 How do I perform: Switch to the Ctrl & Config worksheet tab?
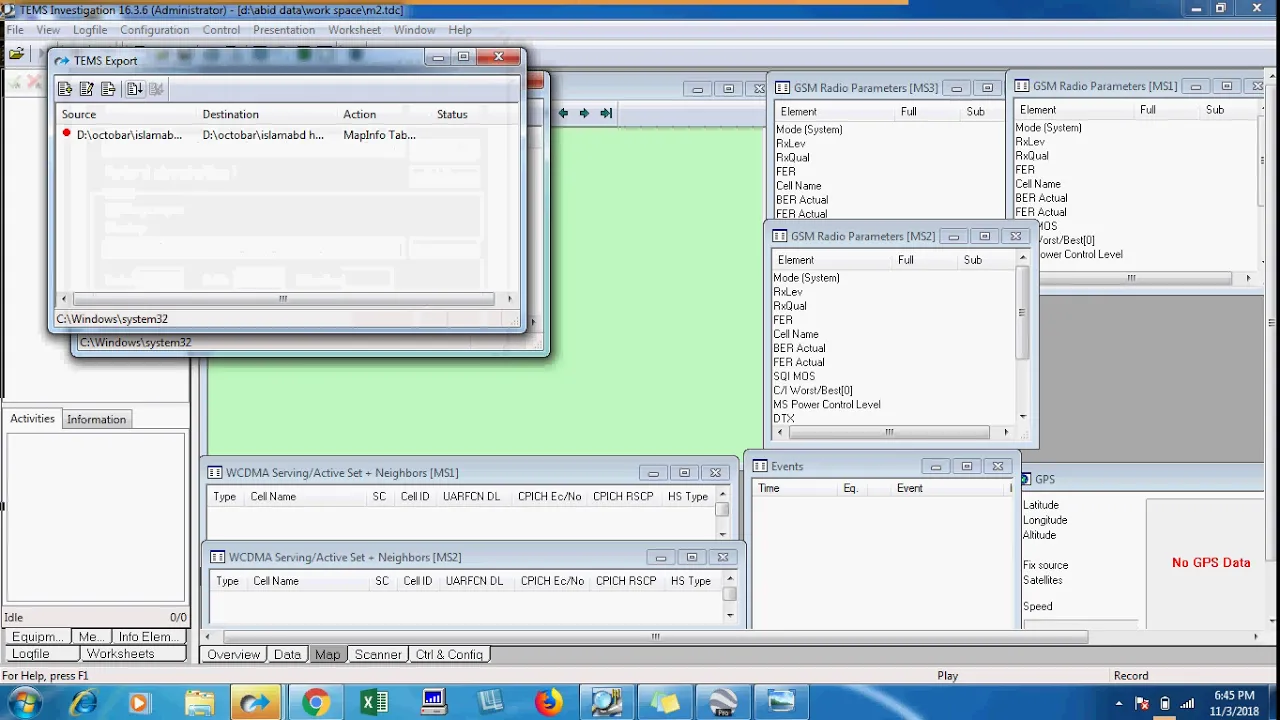(x=449, y=655)
